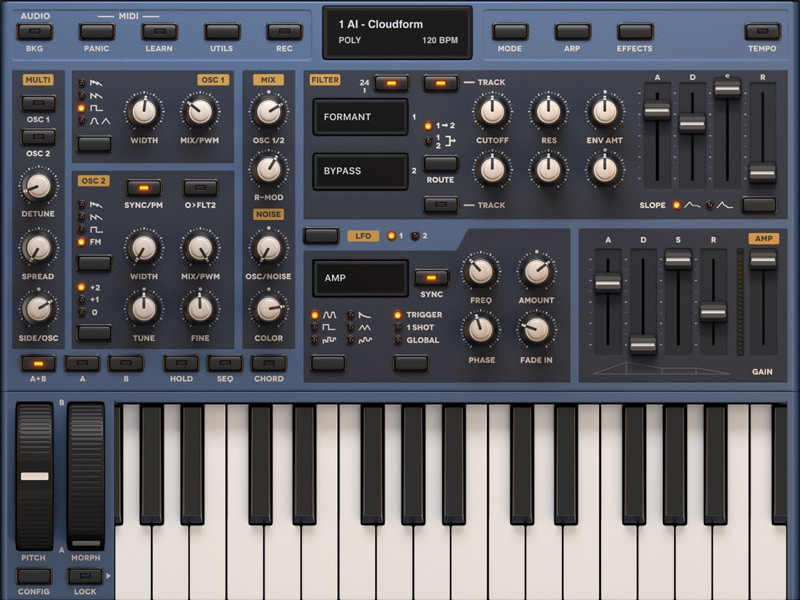Click the AMP GAIN slider handle
800x600 pixels.
(763, 259)
